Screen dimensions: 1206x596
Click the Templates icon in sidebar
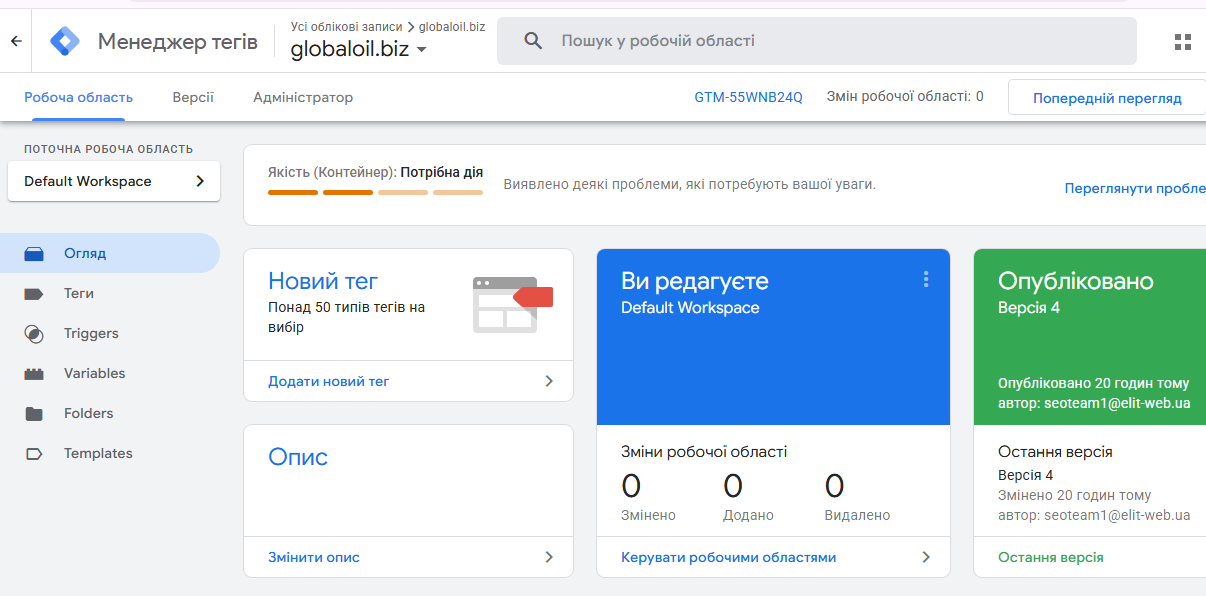34,454
